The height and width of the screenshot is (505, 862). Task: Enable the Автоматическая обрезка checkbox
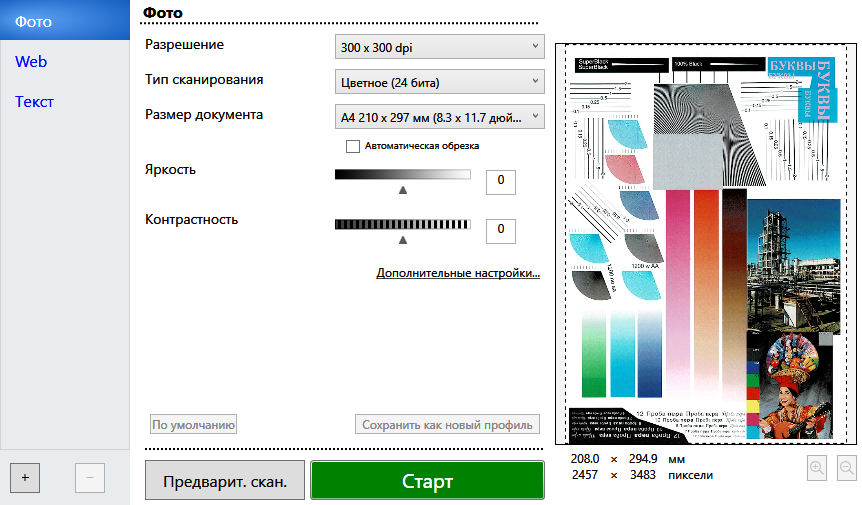tap(352, 146)
